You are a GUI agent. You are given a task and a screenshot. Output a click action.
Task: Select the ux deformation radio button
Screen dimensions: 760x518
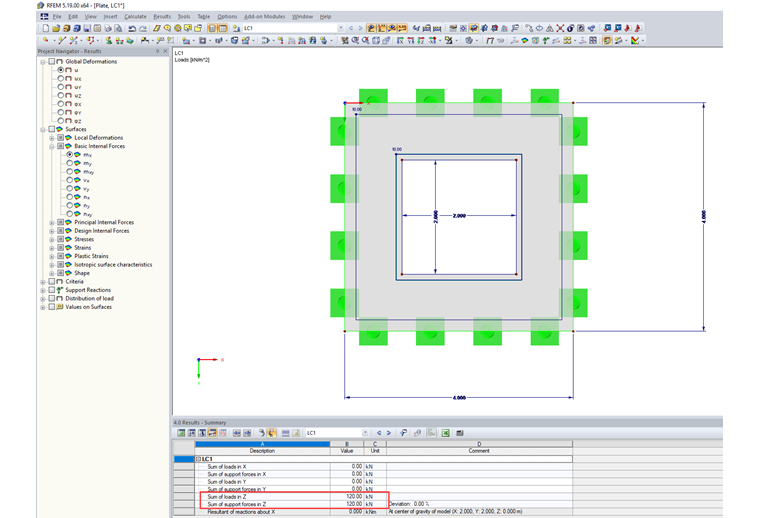pyautogui.click(x=61, y=78)
